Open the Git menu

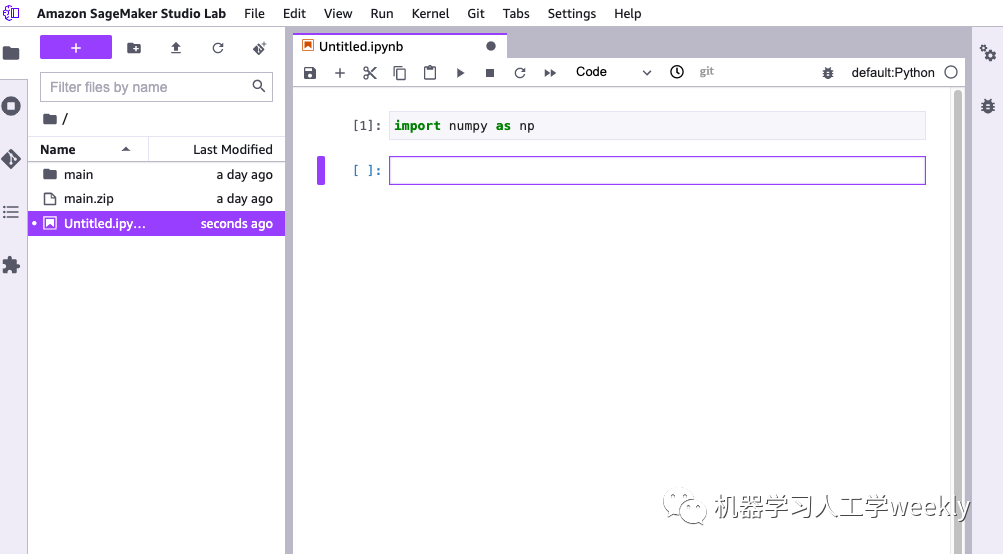(x=476, y=13)
